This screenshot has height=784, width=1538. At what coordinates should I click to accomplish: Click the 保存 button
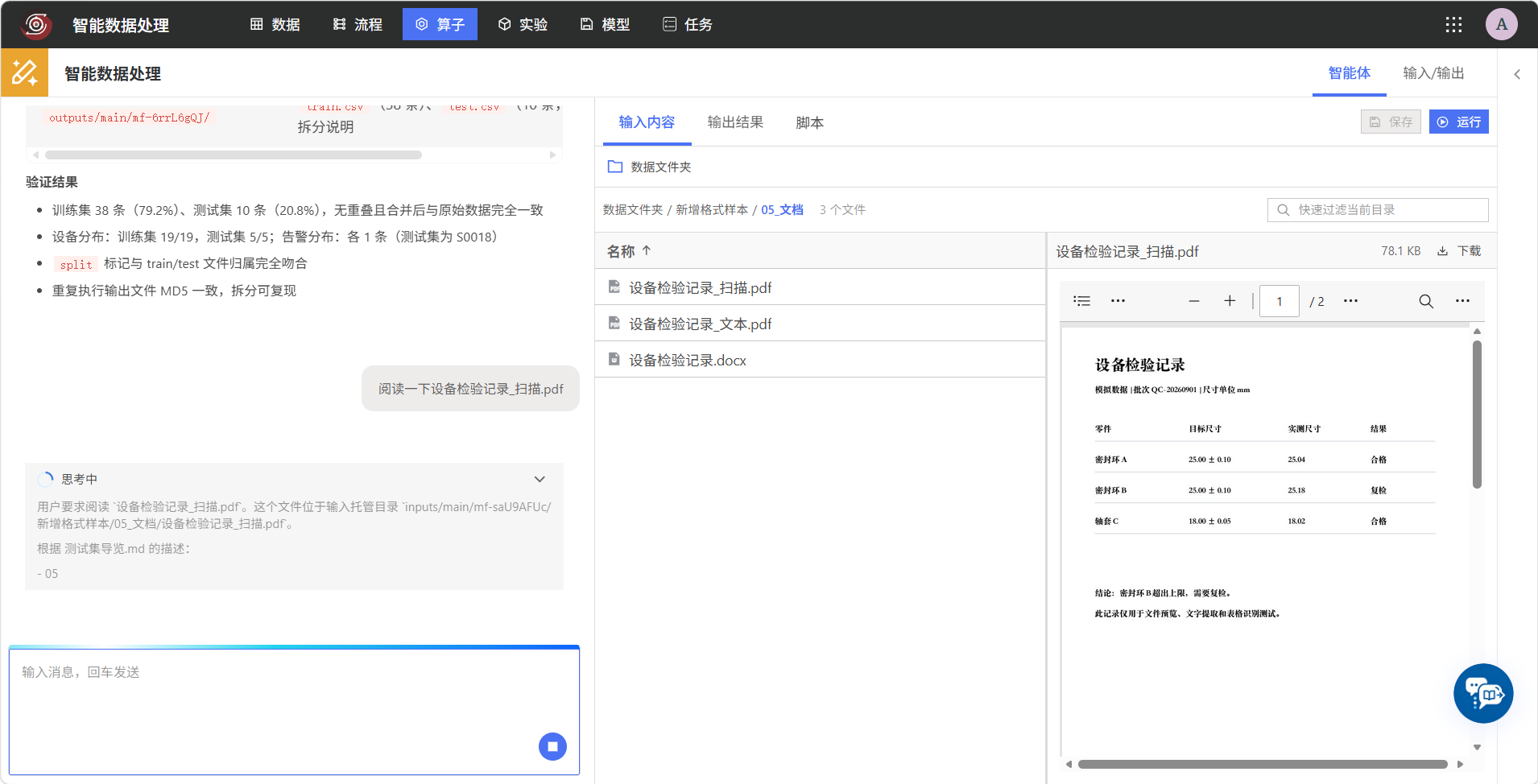(1391, 122)
